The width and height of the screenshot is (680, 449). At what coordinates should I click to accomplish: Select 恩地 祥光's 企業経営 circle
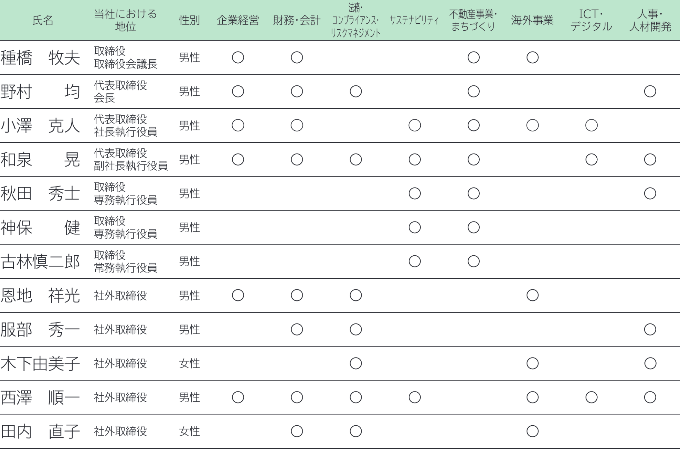pyautogui.click(x=238, y=295)
